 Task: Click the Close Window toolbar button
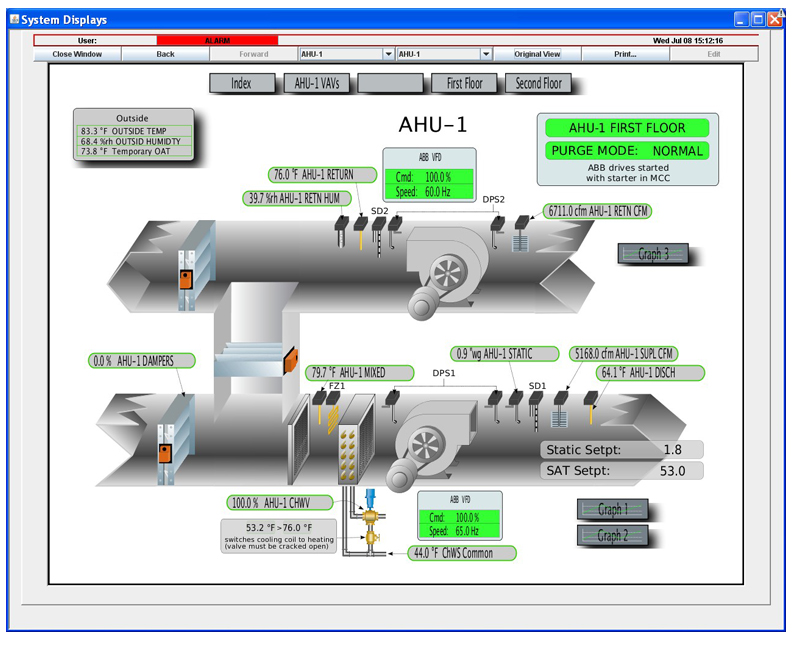(x=77, y=54)
